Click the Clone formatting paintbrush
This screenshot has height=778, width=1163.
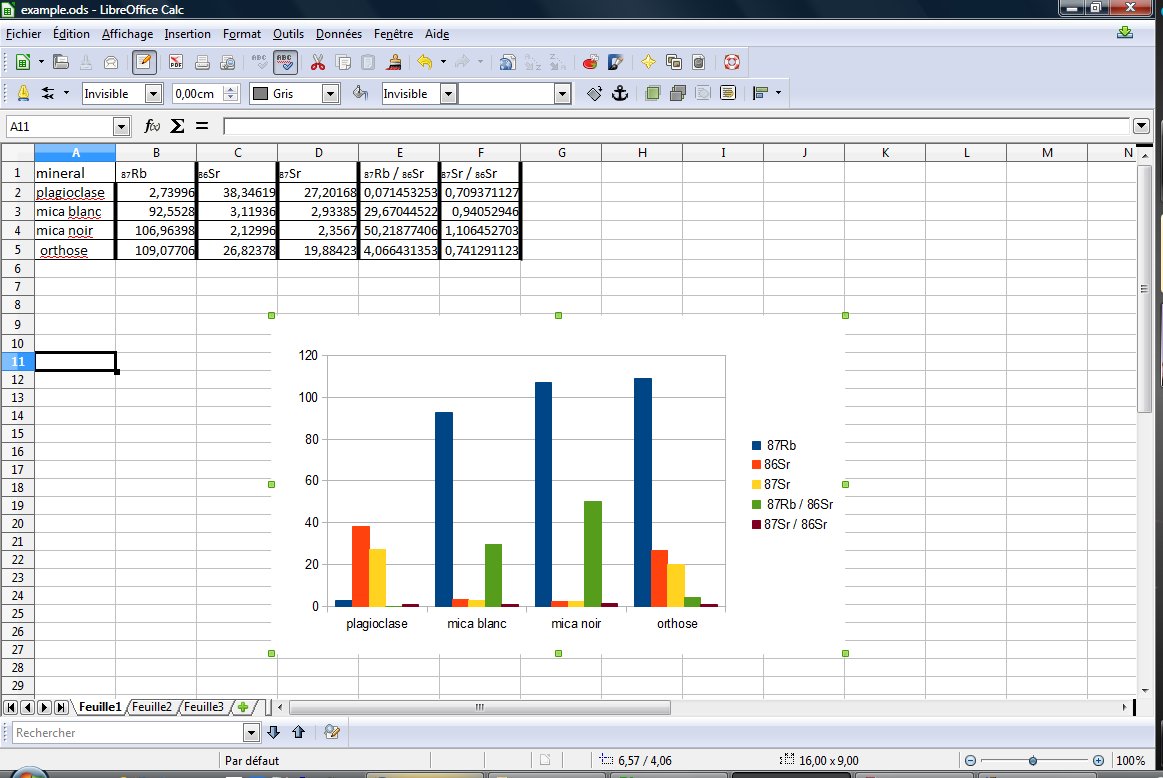394,62
